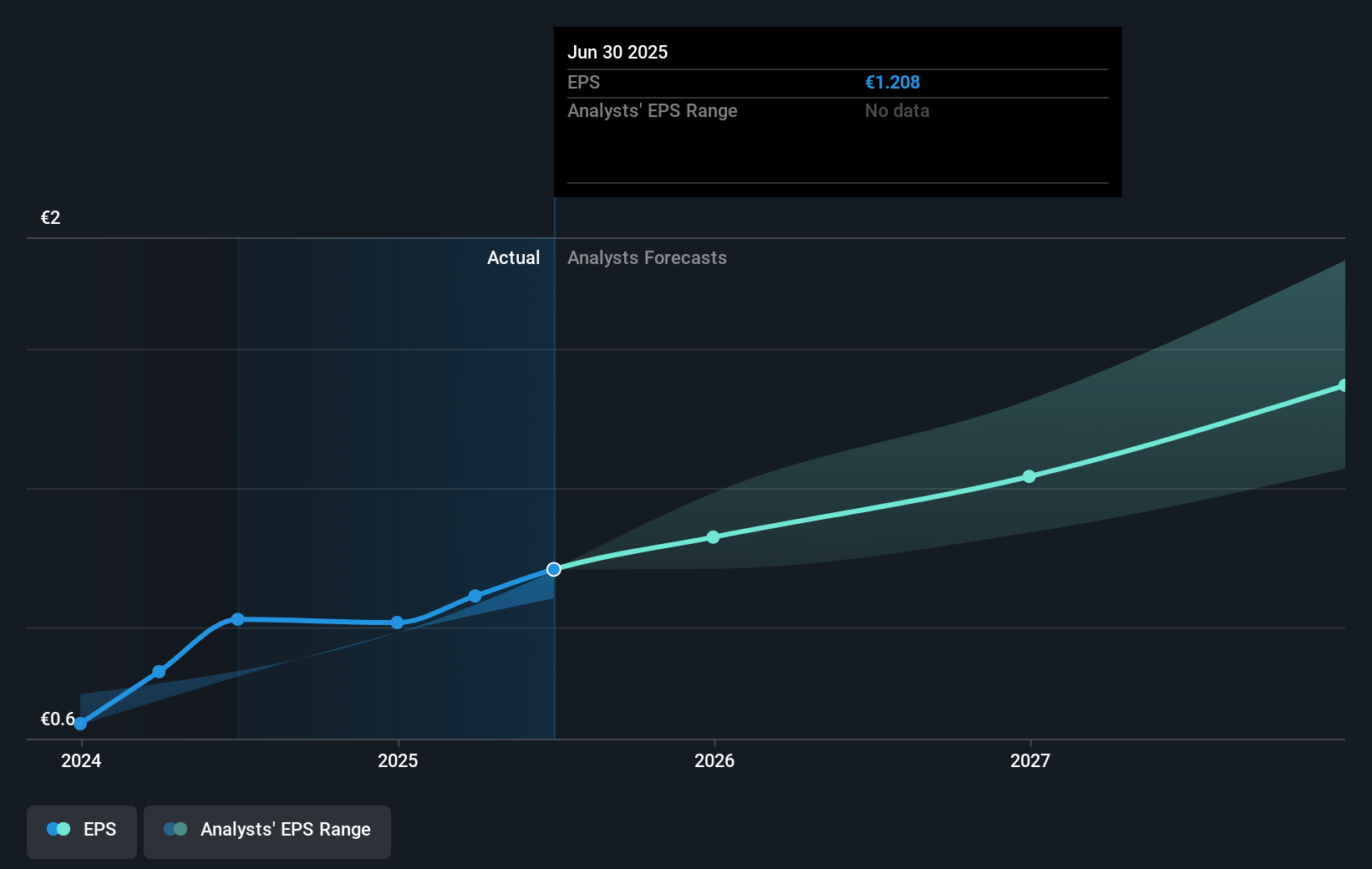
Task: Click the EPS data point at start of 2025
Action: [398, 623]
